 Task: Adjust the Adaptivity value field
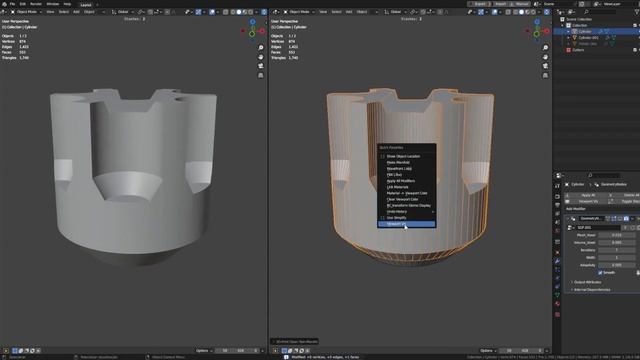pos(617,265)
